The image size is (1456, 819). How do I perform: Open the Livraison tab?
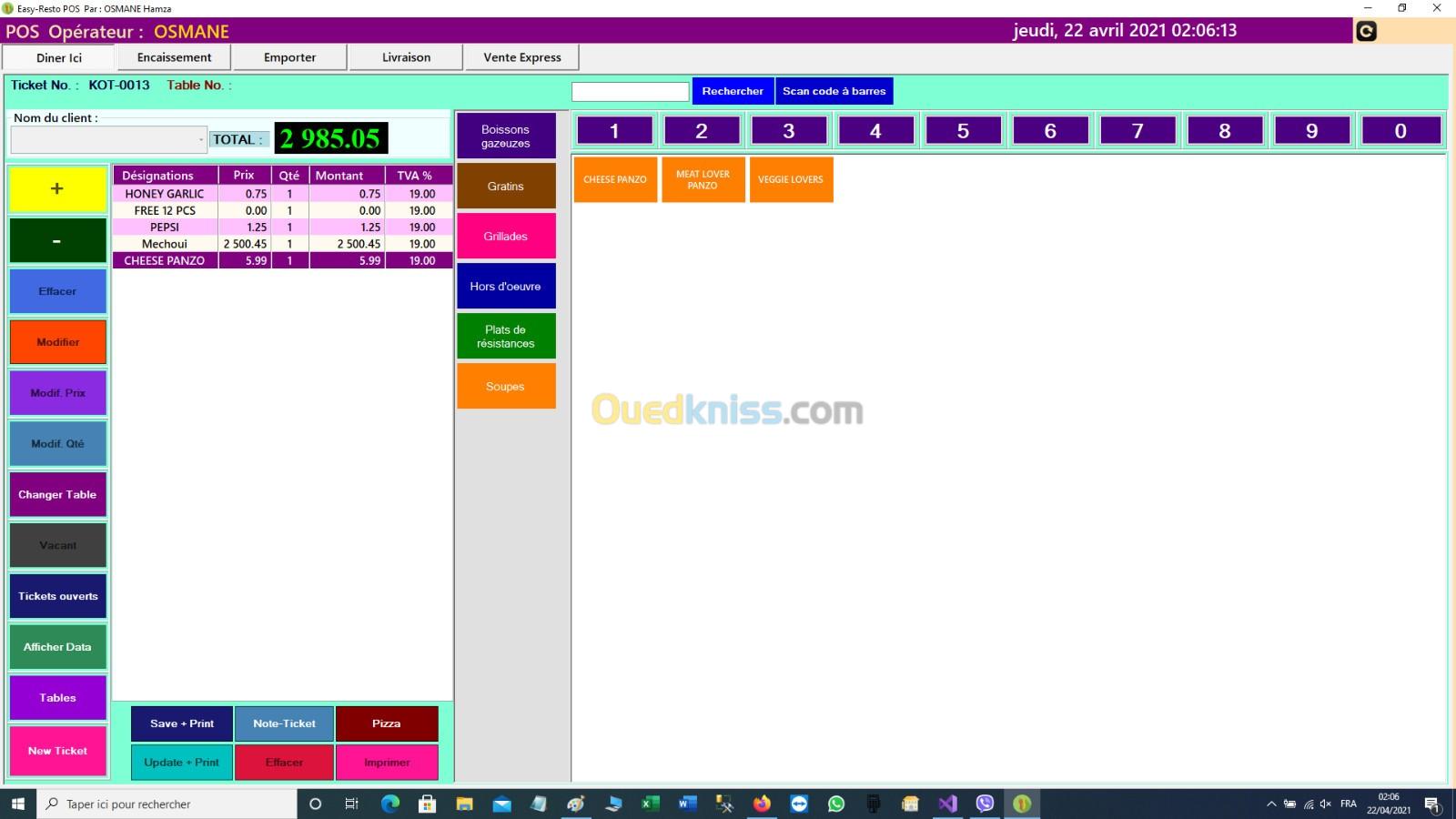click(406, 57)
